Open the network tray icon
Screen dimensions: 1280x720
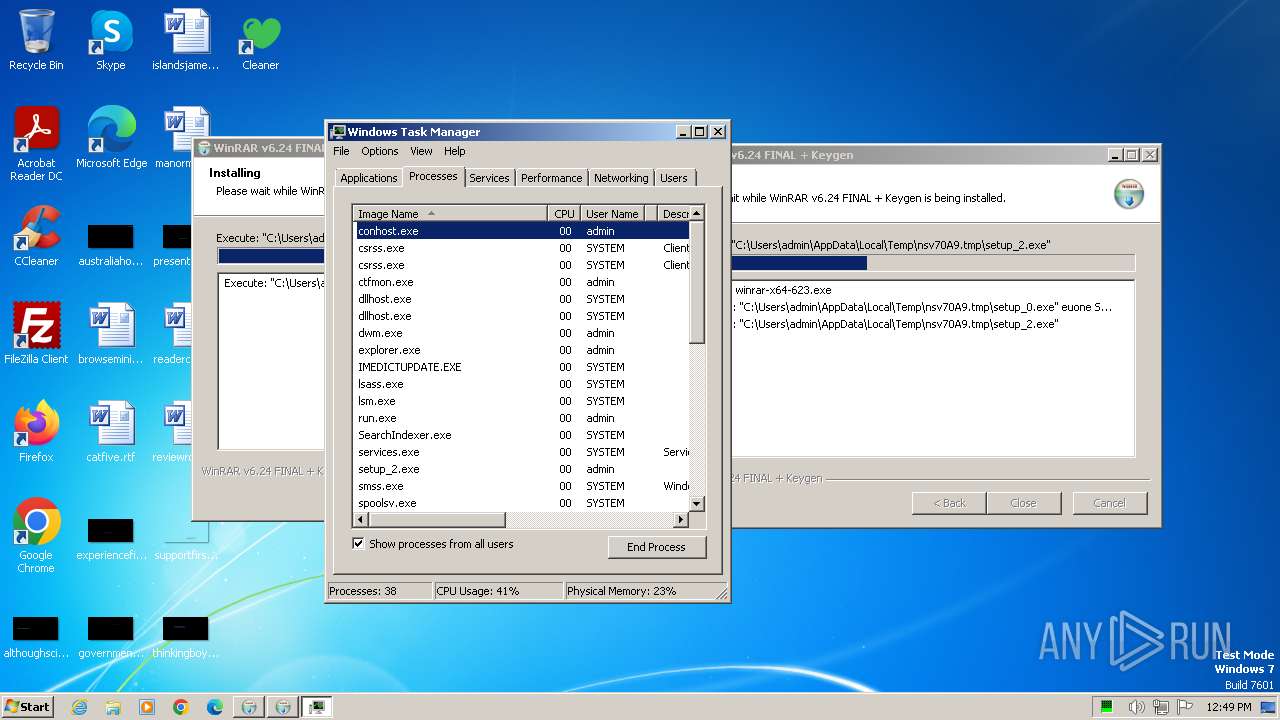1161,707
